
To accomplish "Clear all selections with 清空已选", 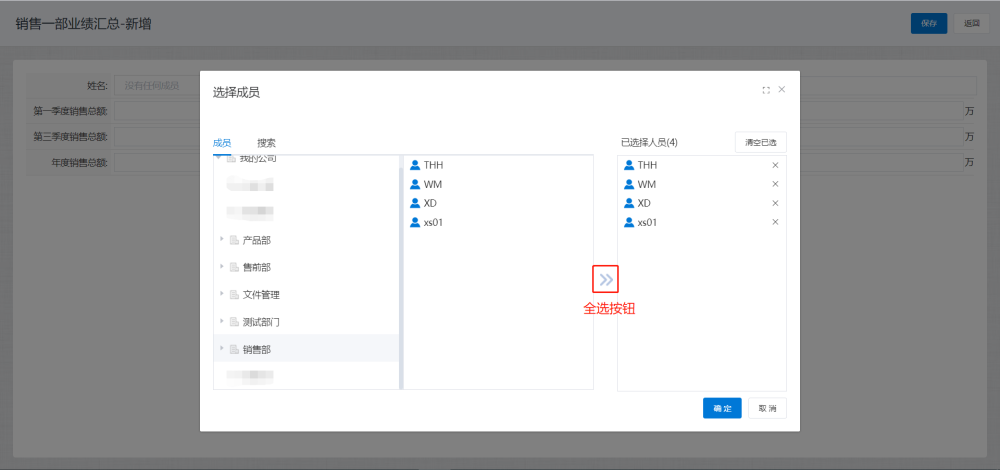I will 760,143.
